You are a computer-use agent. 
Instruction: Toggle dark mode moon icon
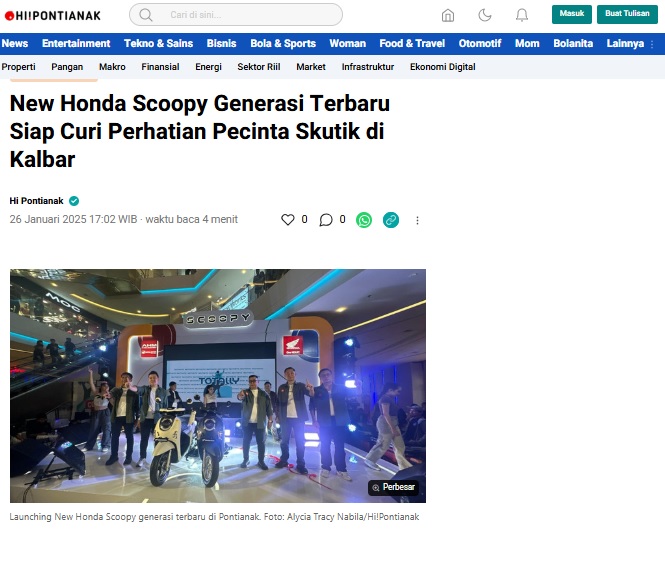485,15
